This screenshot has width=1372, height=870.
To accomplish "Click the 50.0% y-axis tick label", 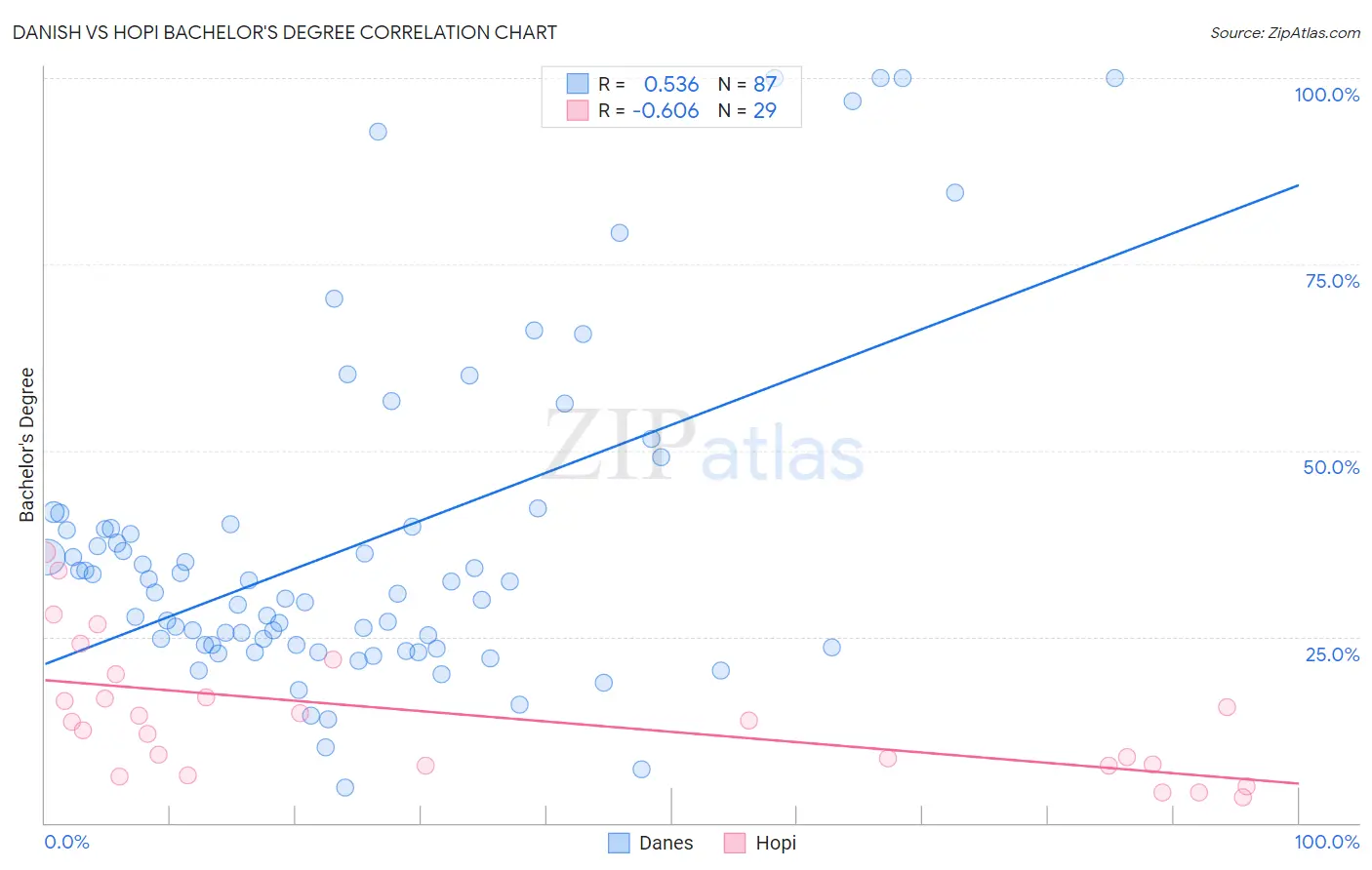I will pos(1331,467).
